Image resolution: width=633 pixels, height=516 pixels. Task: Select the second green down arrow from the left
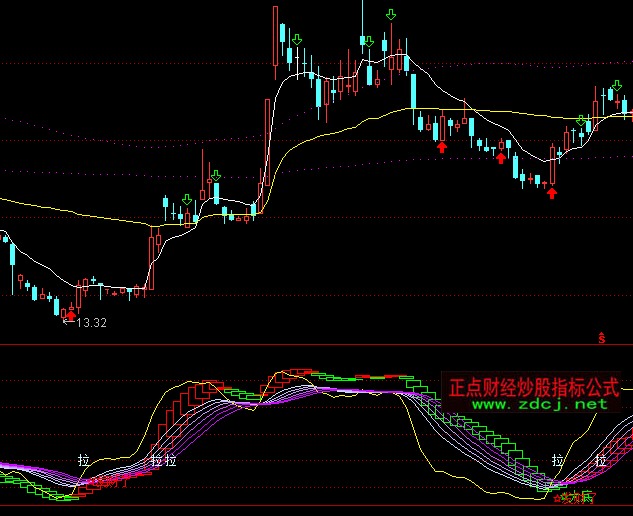[x=215, y=176]
